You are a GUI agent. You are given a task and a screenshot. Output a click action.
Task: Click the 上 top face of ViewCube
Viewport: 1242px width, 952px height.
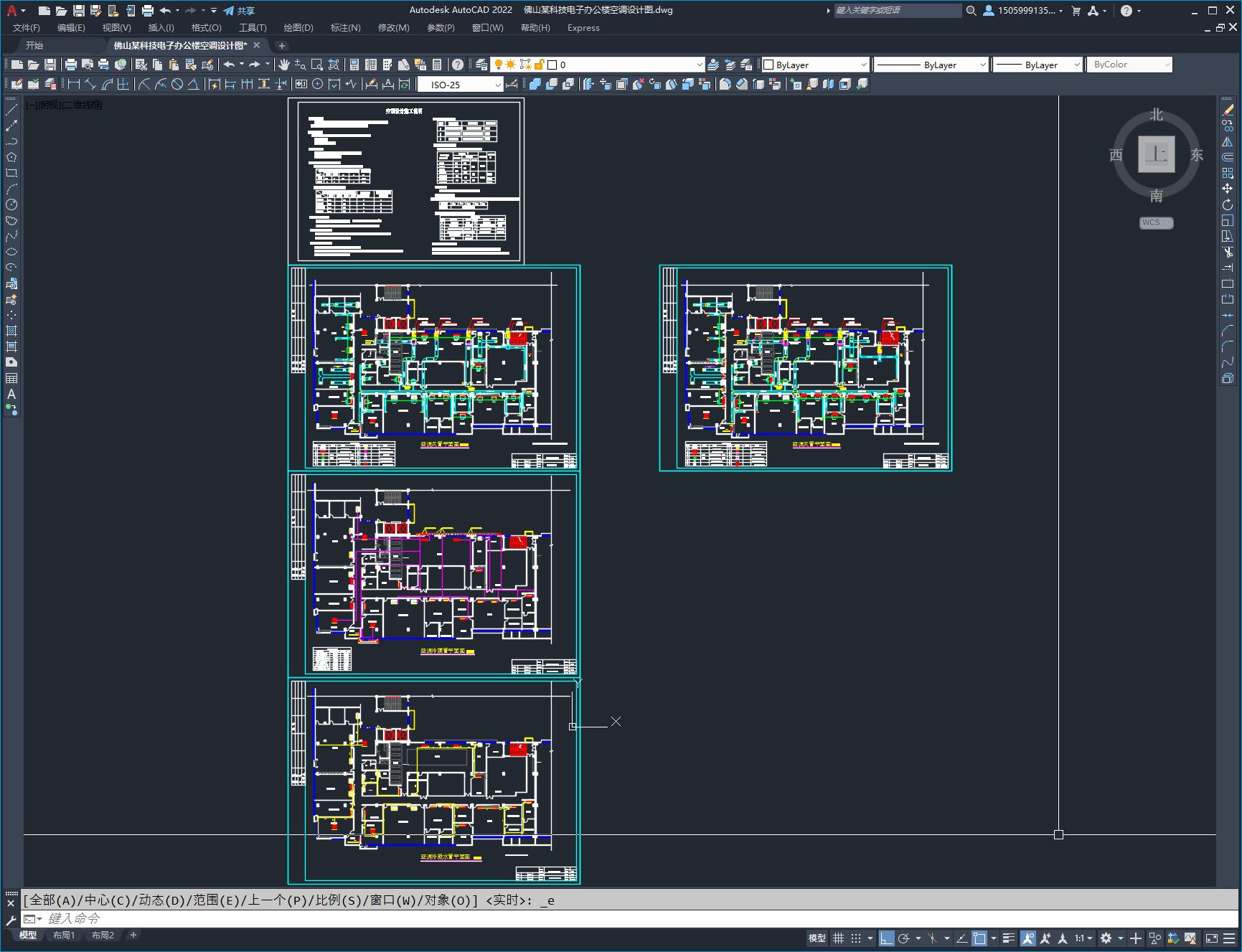pyautogui.click(x=1156, y=154)
